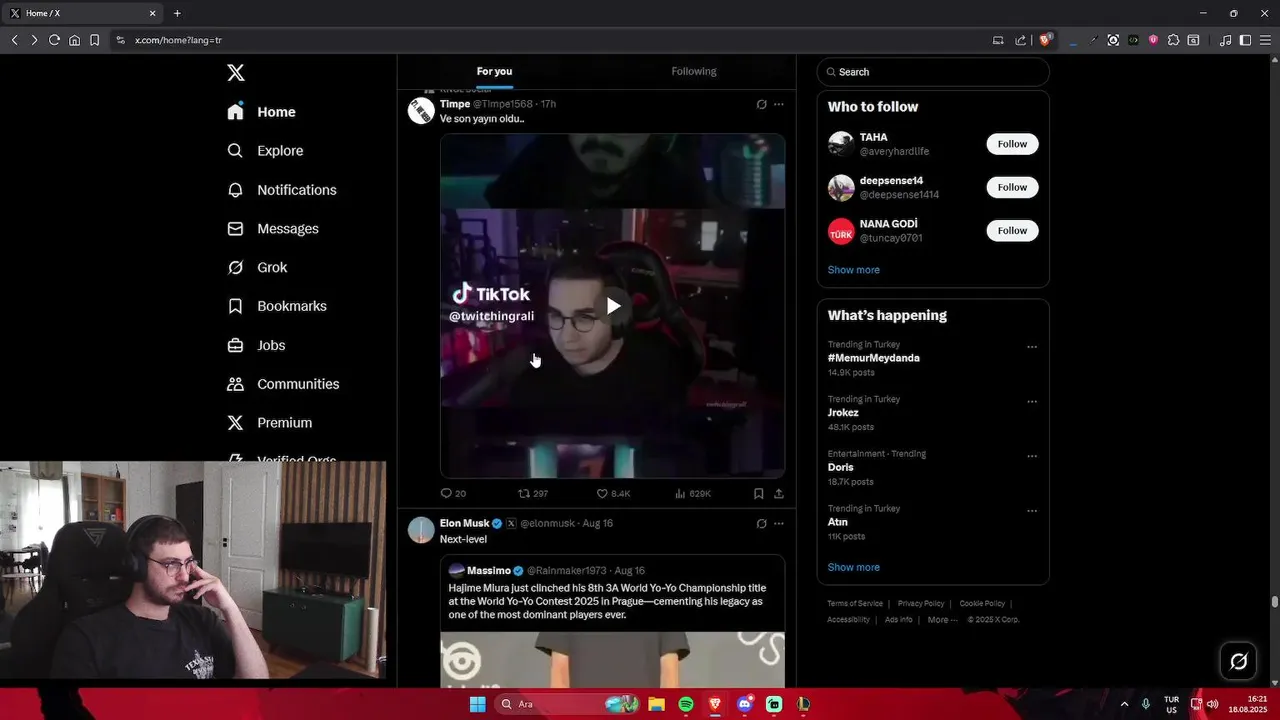The image size is (1280, 720).
Task: Open the browser hamburger menu
Action: 1265,40
